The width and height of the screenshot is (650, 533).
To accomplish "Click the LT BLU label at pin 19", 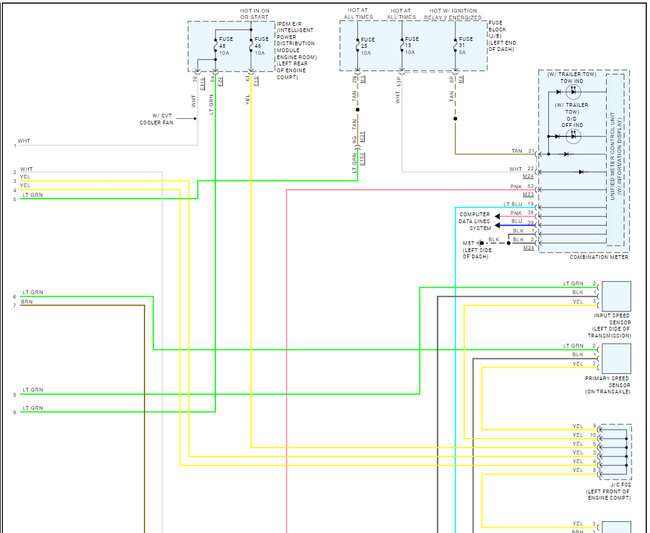I will (x=514, y=204).
